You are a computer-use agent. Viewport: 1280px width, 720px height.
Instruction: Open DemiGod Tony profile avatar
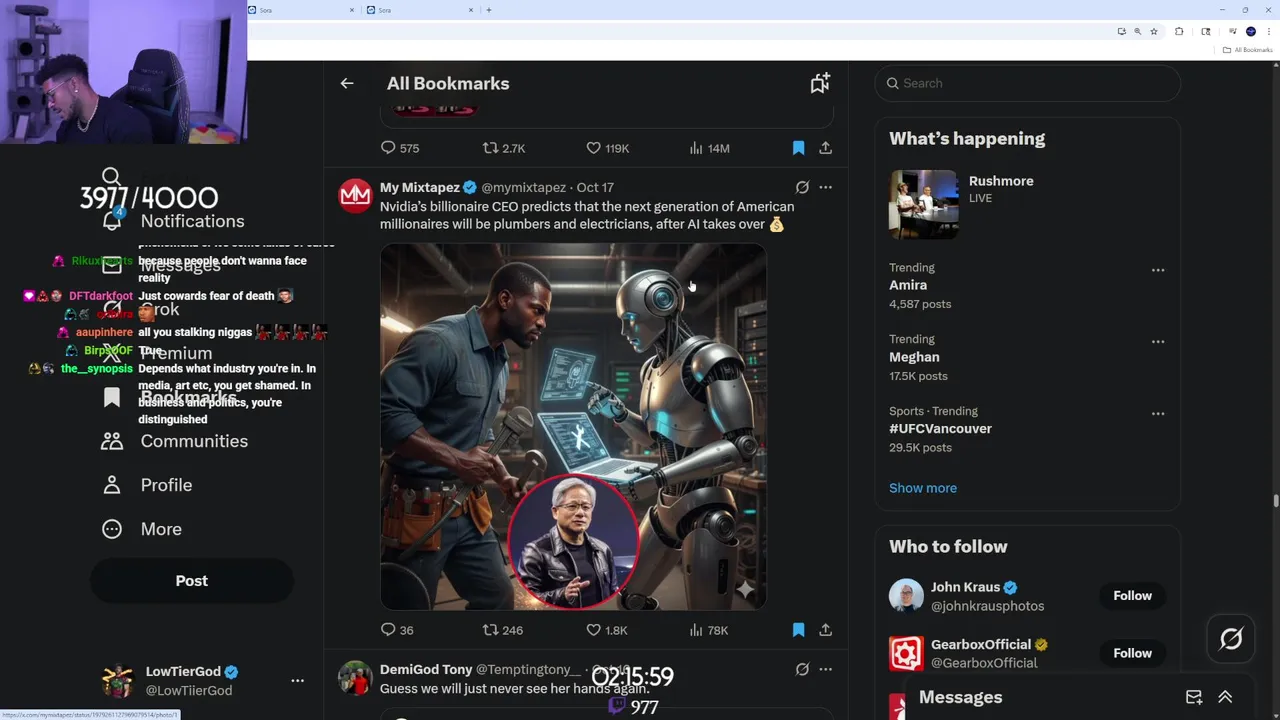pyautogui.click(x=355, y=677)
